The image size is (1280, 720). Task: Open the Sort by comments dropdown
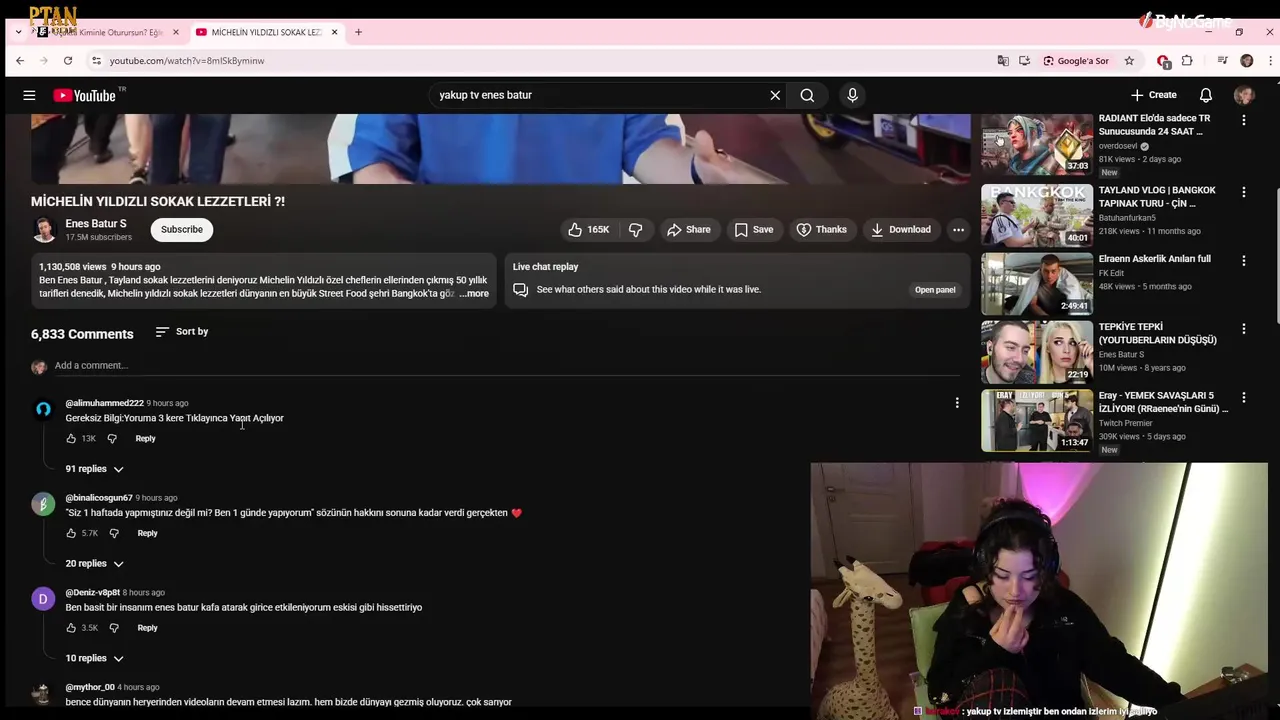coord(182,332)
